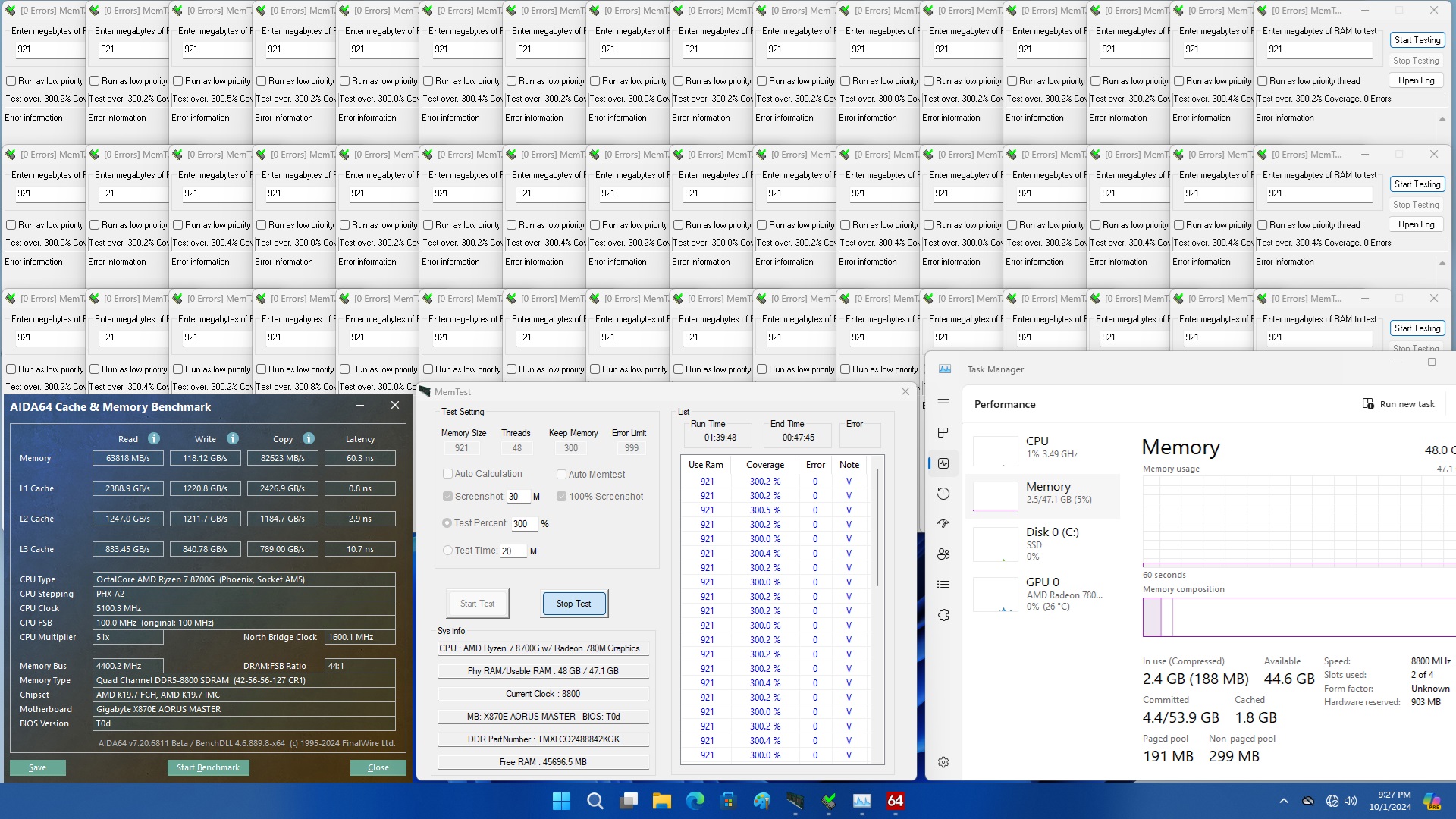Image resolution: width=1456 pixels, height=819 pixels.
Task: Switch to AIDA64 via taskbar icon
Action: [x=896, y=801]
